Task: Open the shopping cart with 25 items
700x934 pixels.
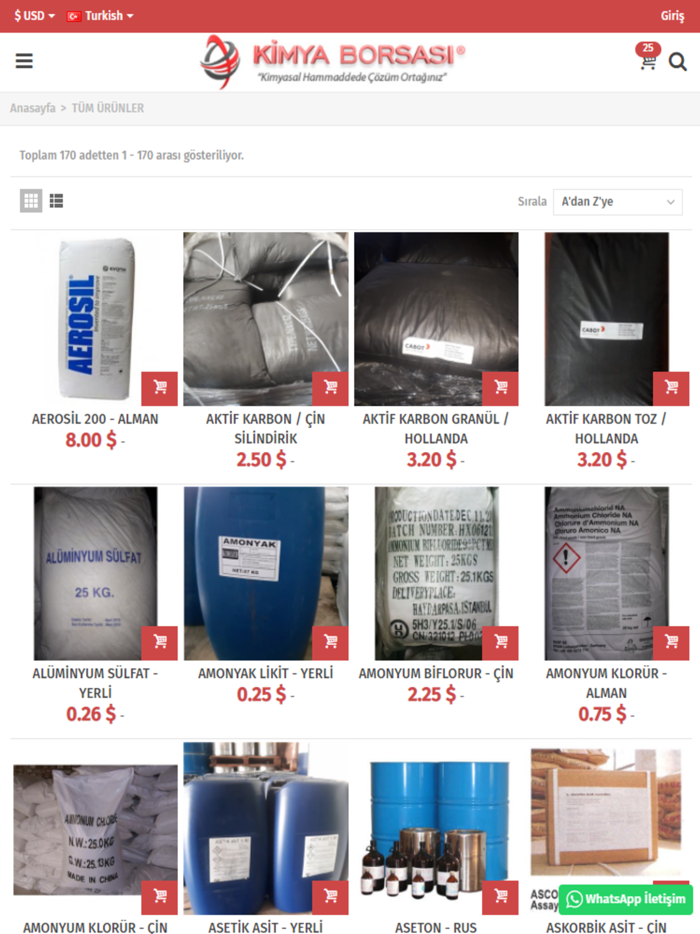Action: (648, 57)
